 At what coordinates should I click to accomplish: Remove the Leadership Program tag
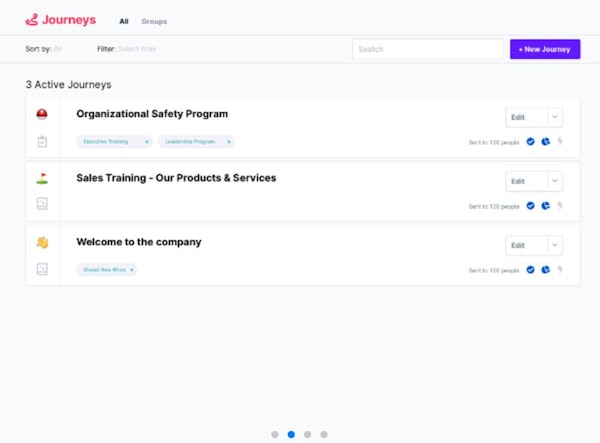[x=229, y=142]
